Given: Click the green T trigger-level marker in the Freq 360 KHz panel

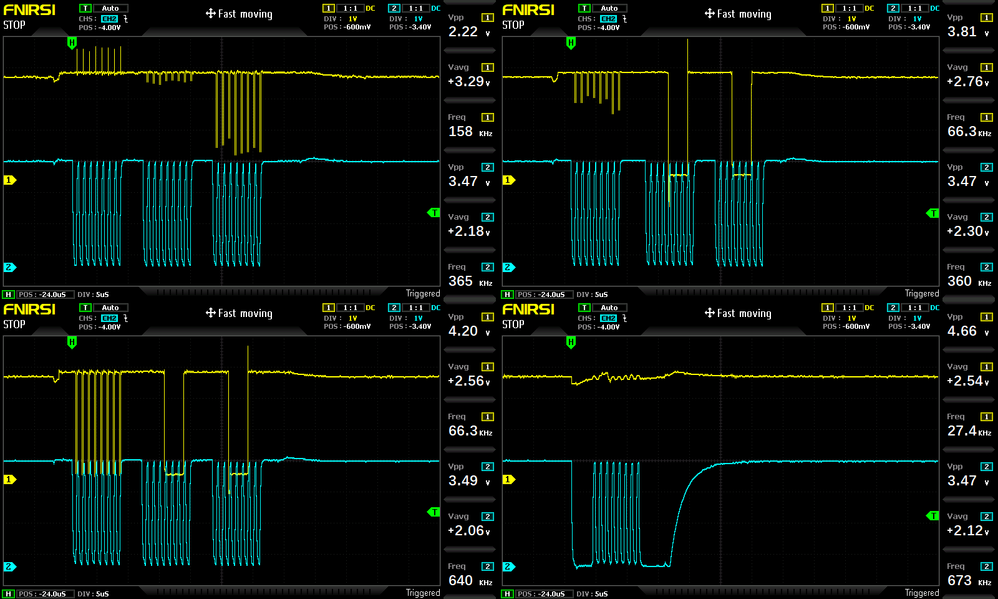Looking at the screenshot, I should point(932,213).
